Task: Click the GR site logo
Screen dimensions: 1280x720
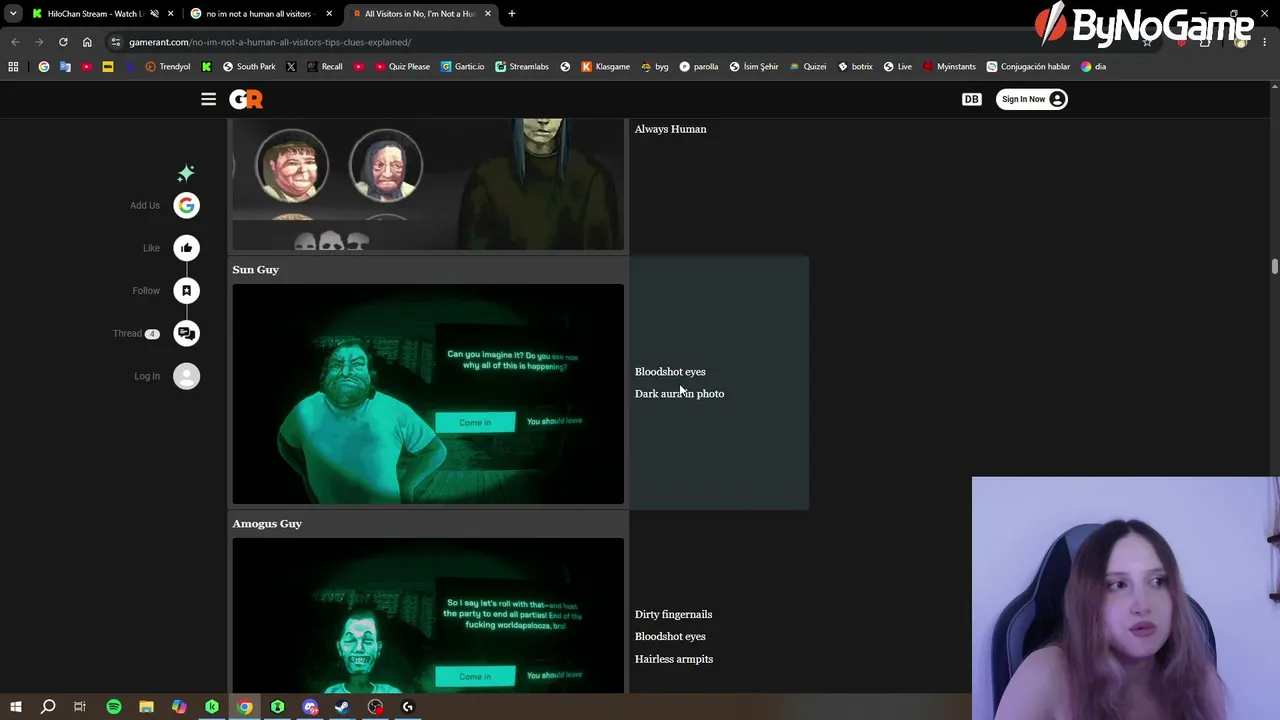Action: tap(246, 99)
